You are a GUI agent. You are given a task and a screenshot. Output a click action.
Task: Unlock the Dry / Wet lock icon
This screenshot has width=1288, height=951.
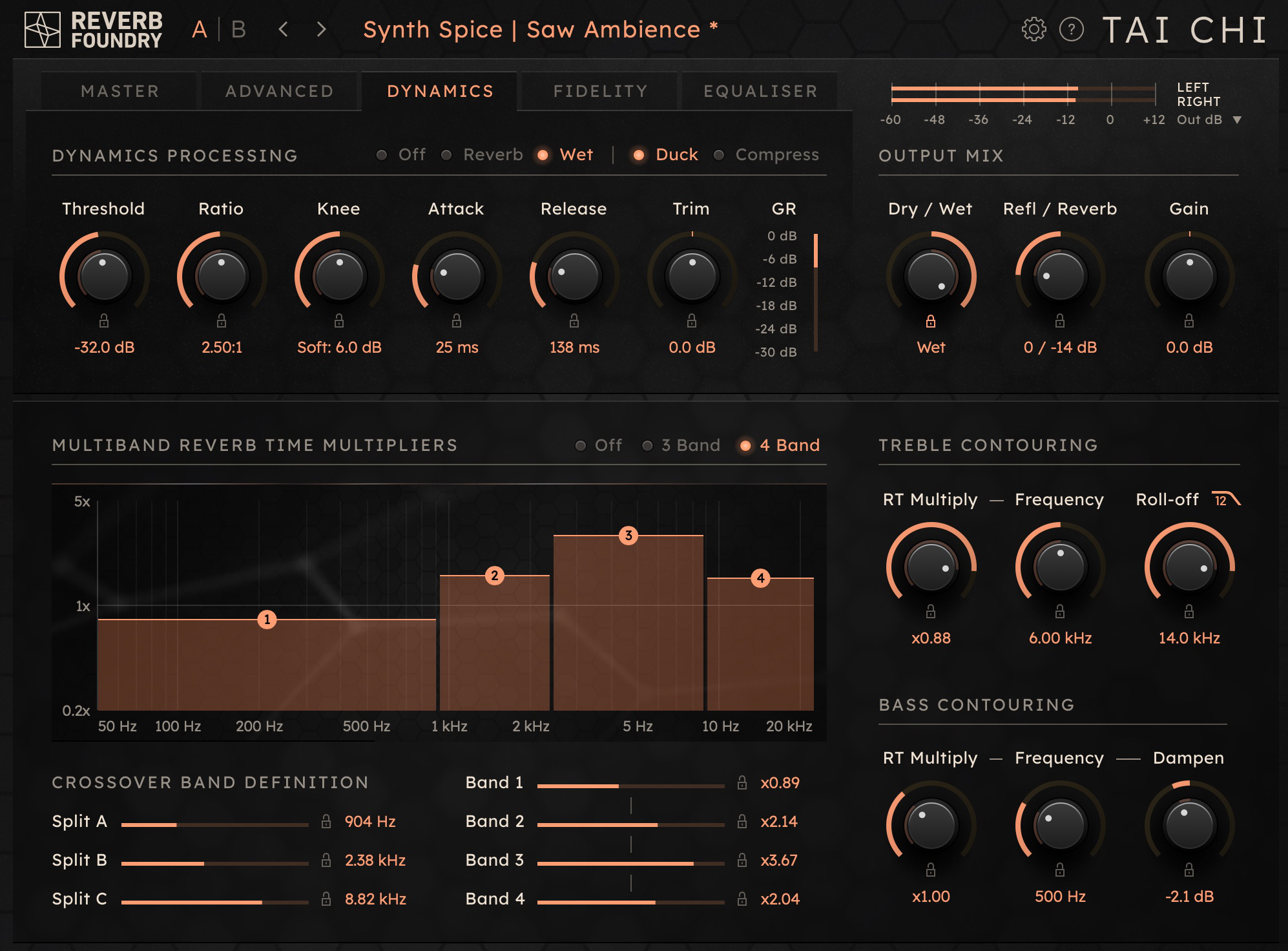pyautogui.click(x=931, y=320)
